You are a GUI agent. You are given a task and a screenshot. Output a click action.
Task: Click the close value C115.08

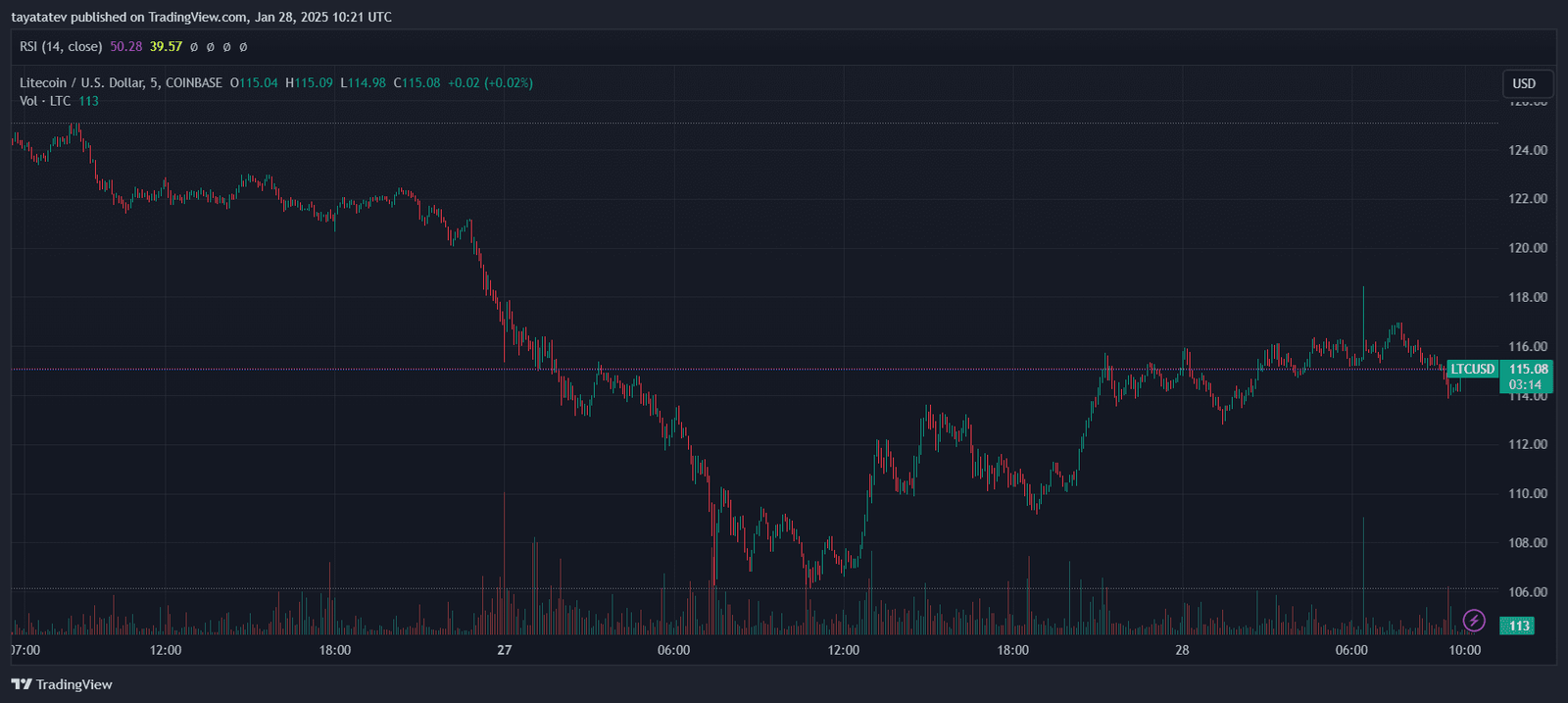click(x=417, y=83)
